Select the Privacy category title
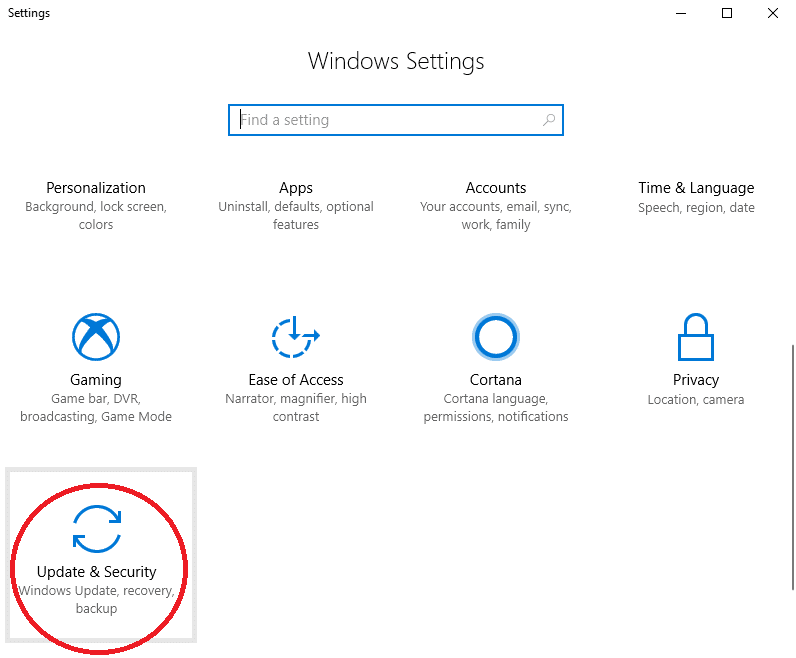The image size is (796, 658). tap(696, 380)
